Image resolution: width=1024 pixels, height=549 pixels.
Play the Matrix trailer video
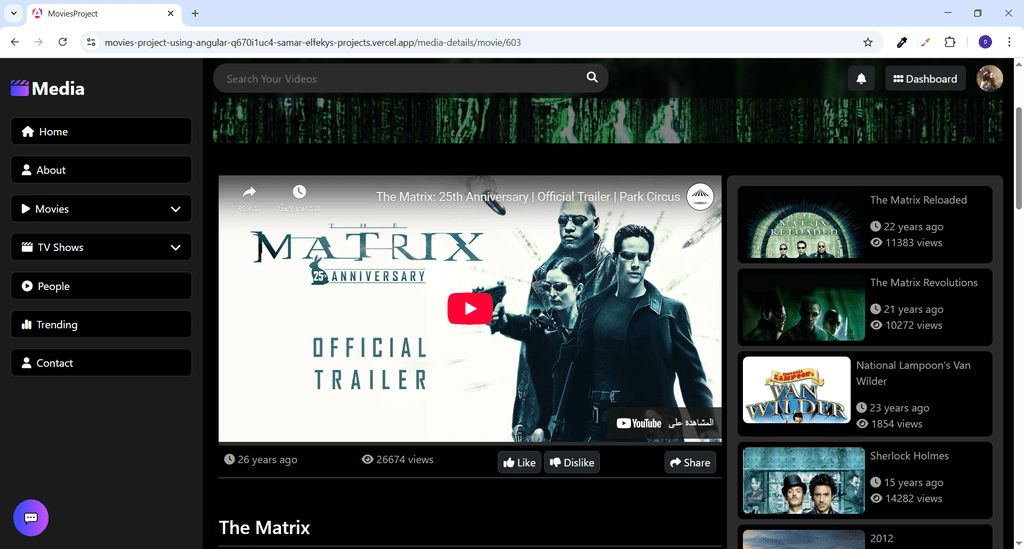click(x=470, y=309)
